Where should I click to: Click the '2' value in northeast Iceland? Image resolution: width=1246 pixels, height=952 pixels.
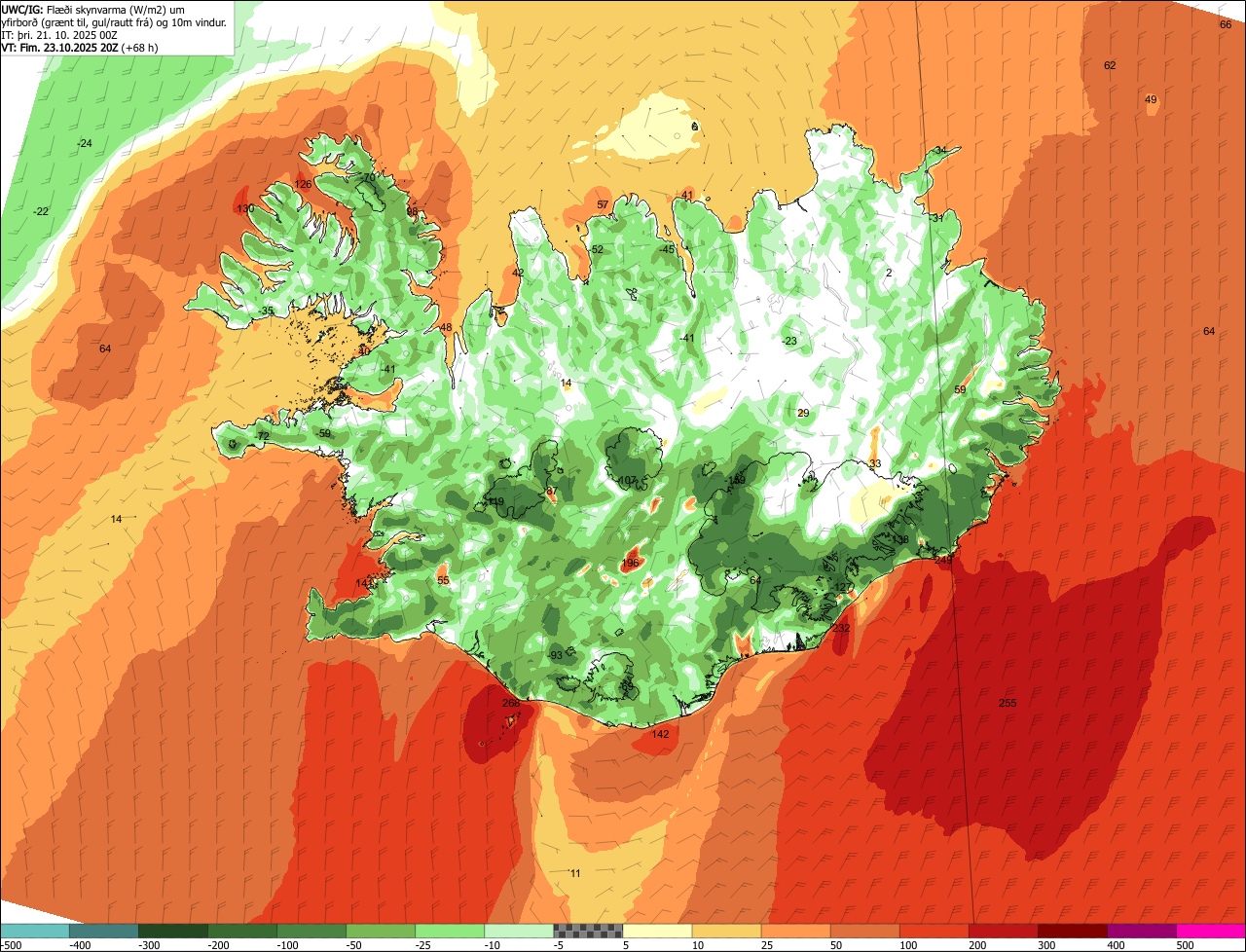[889, 273]
